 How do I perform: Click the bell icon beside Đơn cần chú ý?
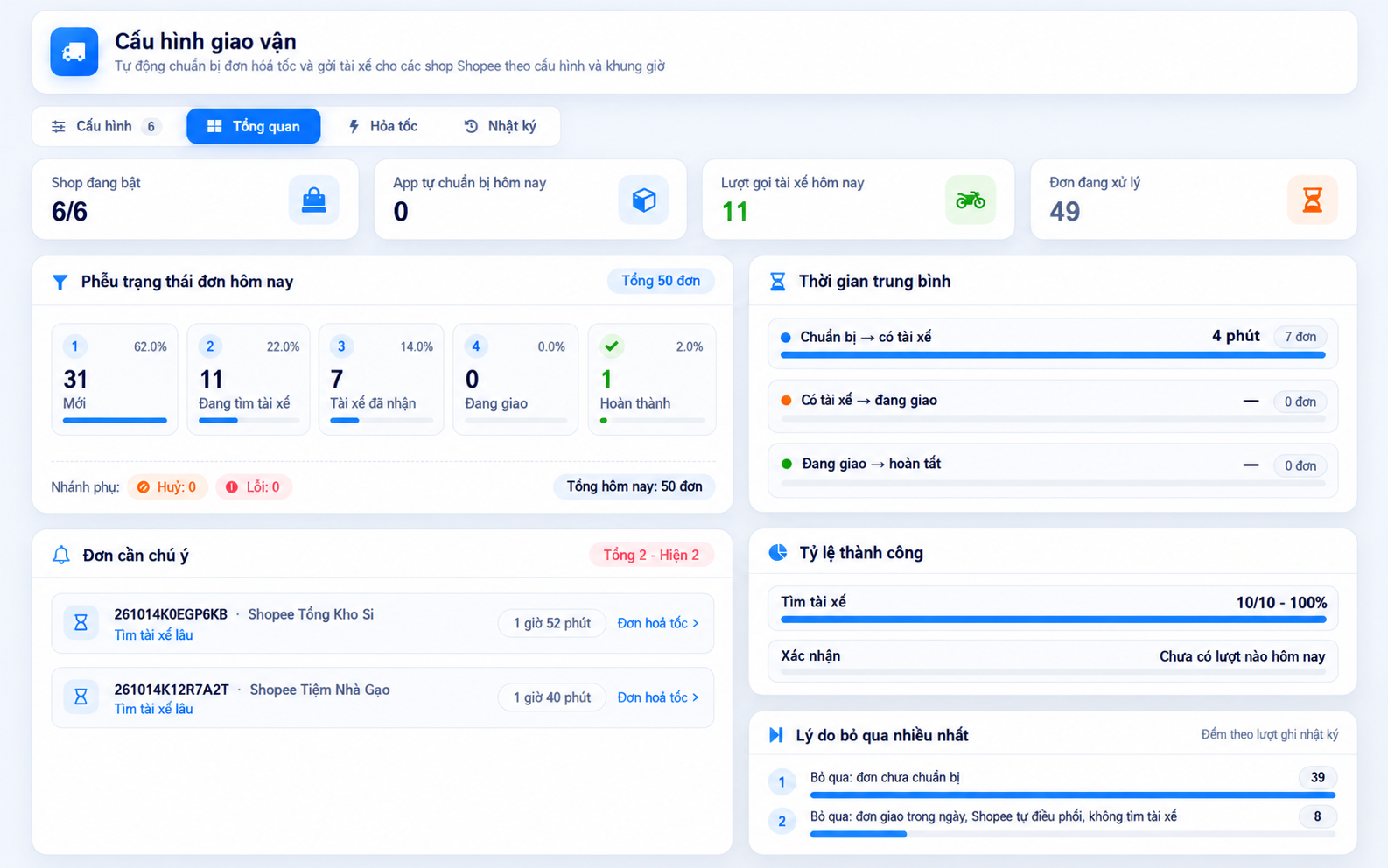(61, 555)
